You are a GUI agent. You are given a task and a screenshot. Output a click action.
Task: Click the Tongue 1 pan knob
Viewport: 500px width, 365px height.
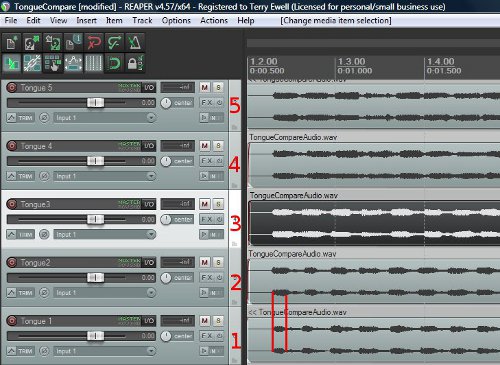[x=166, y=336]
